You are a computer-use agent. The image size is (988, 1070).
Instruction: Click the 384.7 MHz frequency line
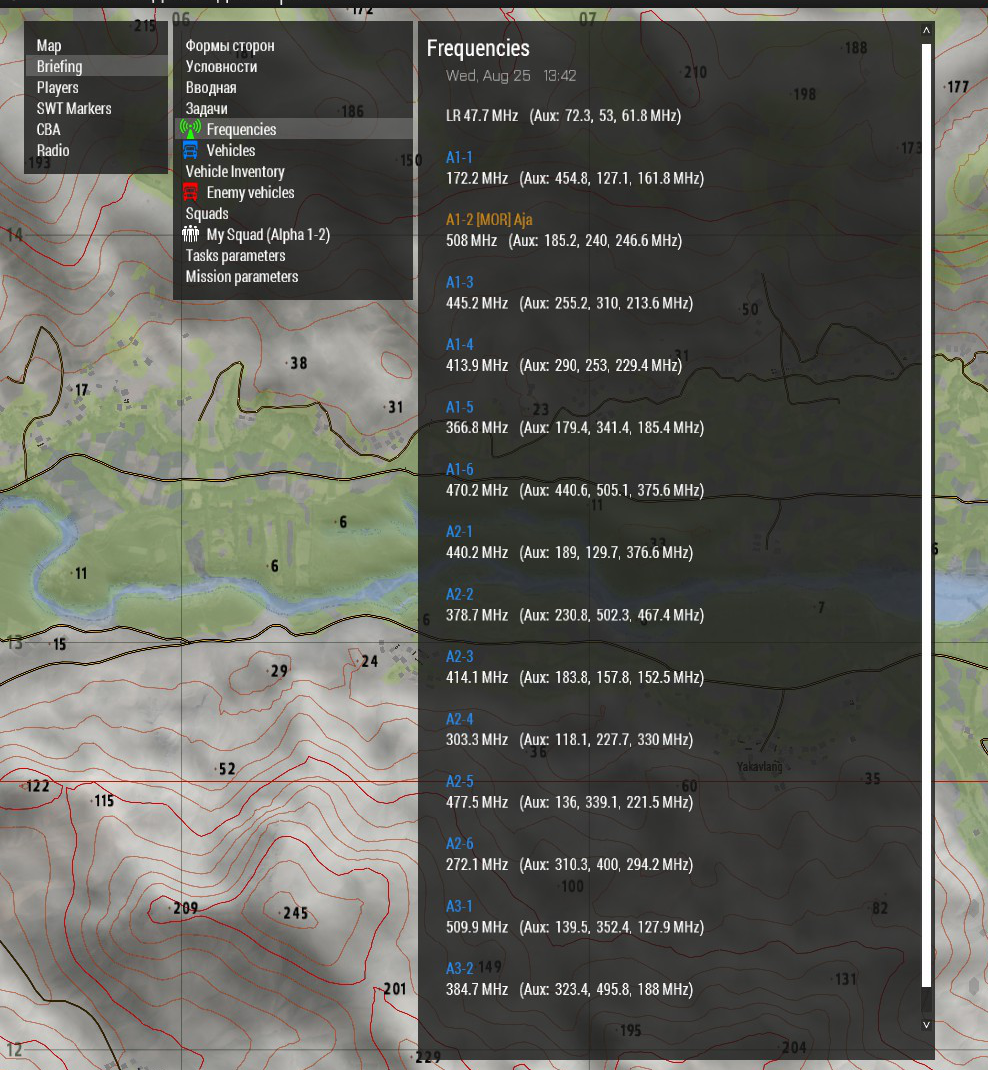(569, 989)
